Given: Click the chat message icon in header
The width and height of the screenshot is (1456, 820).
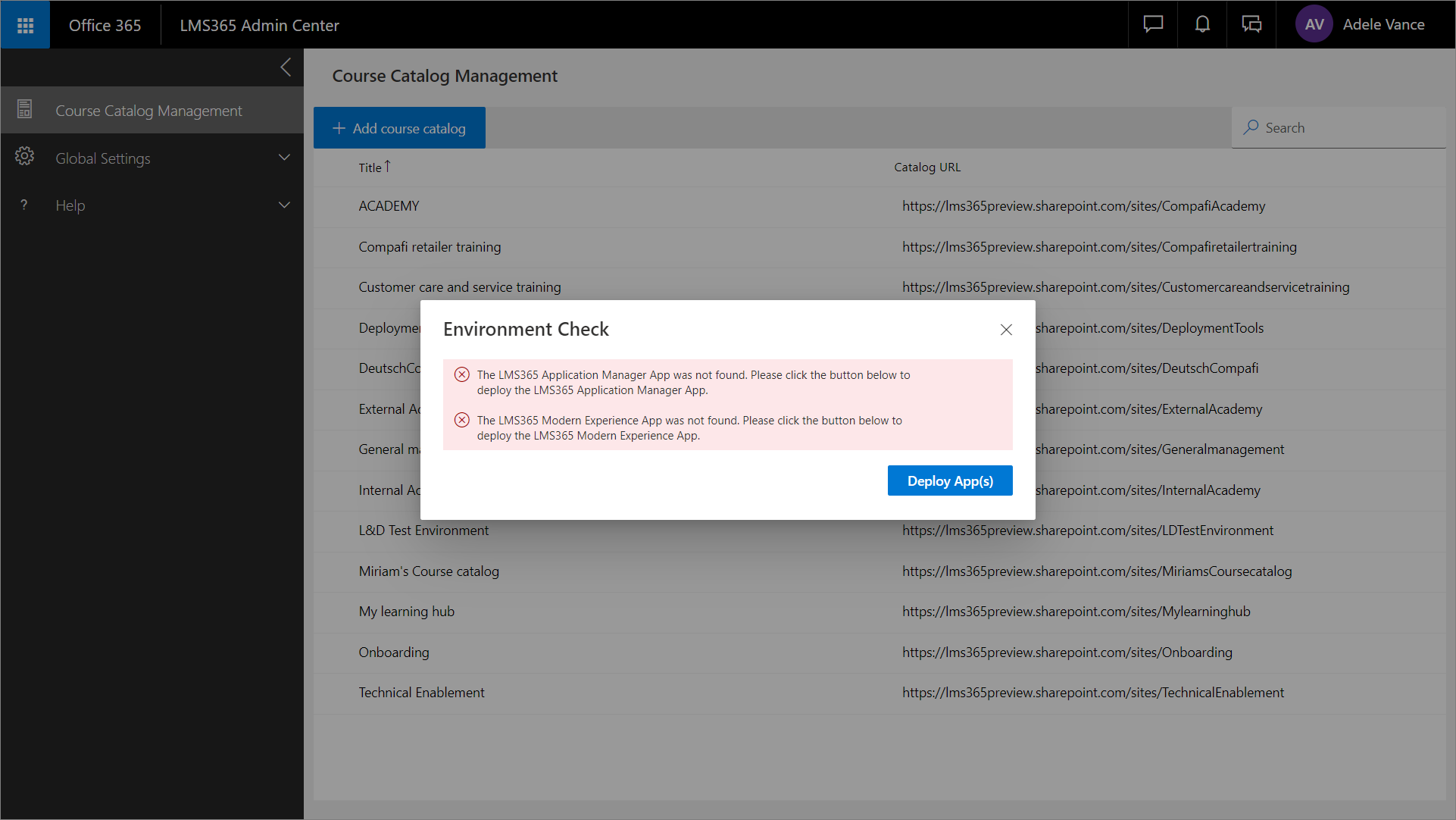Looking at the screenshot, I should (1152, 24).
